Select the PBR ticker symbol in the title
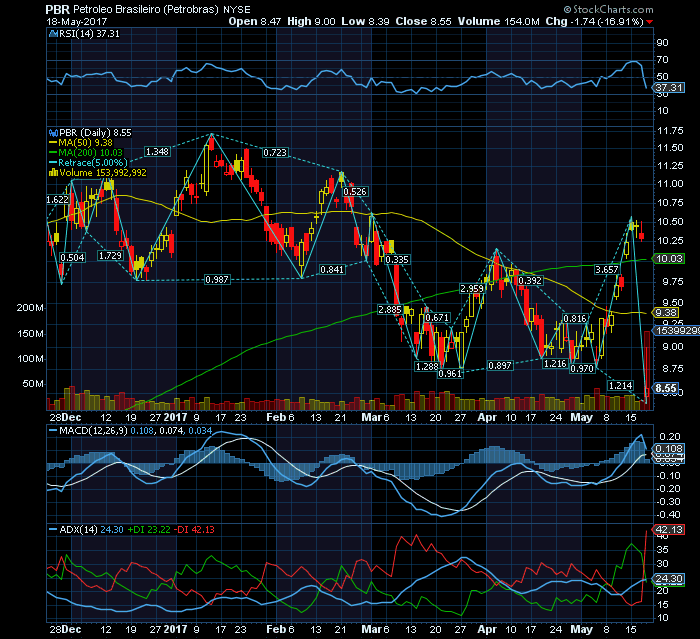700x639 pixels. pos(58,9)
